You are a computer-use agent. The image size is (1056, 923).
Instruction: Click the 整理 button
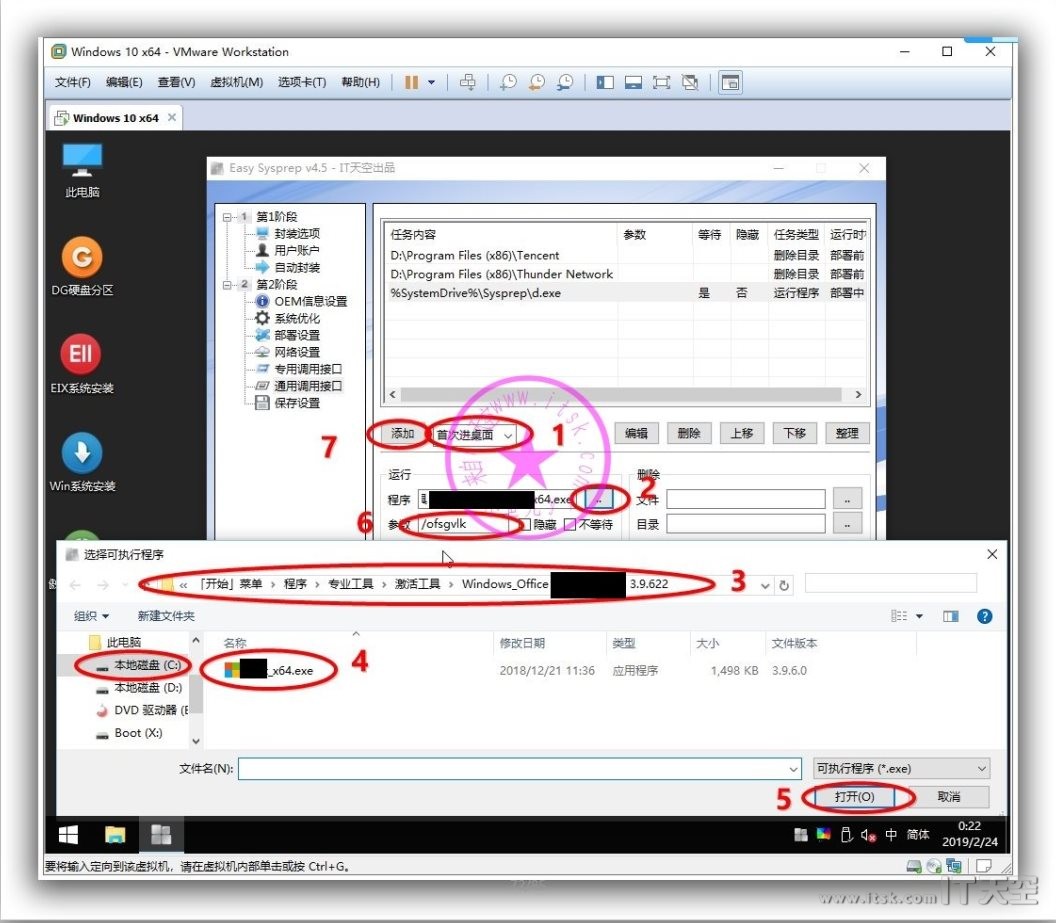847,433
